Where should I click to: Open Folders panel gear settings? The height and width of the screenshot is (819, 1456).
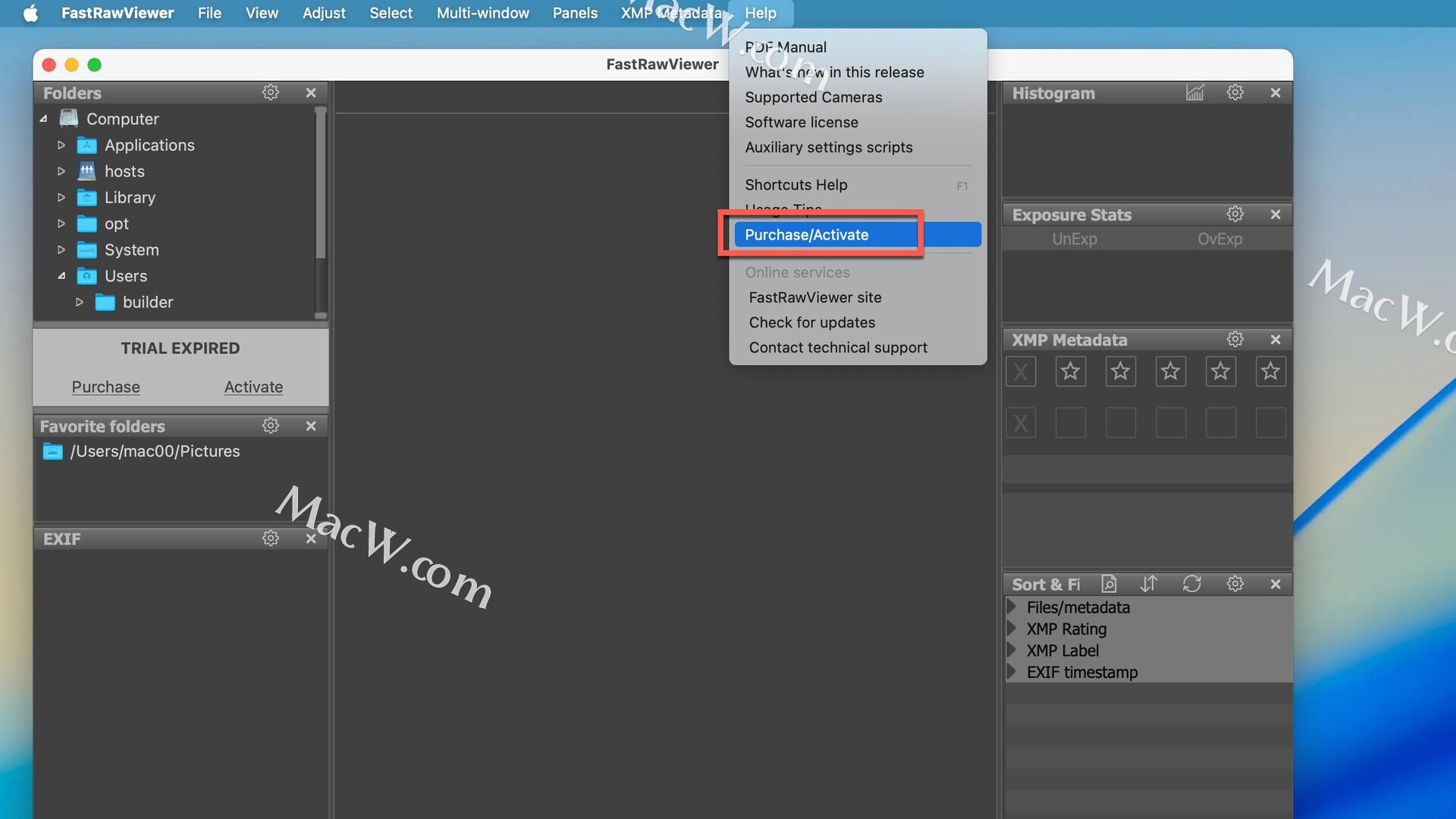(271, 93)
